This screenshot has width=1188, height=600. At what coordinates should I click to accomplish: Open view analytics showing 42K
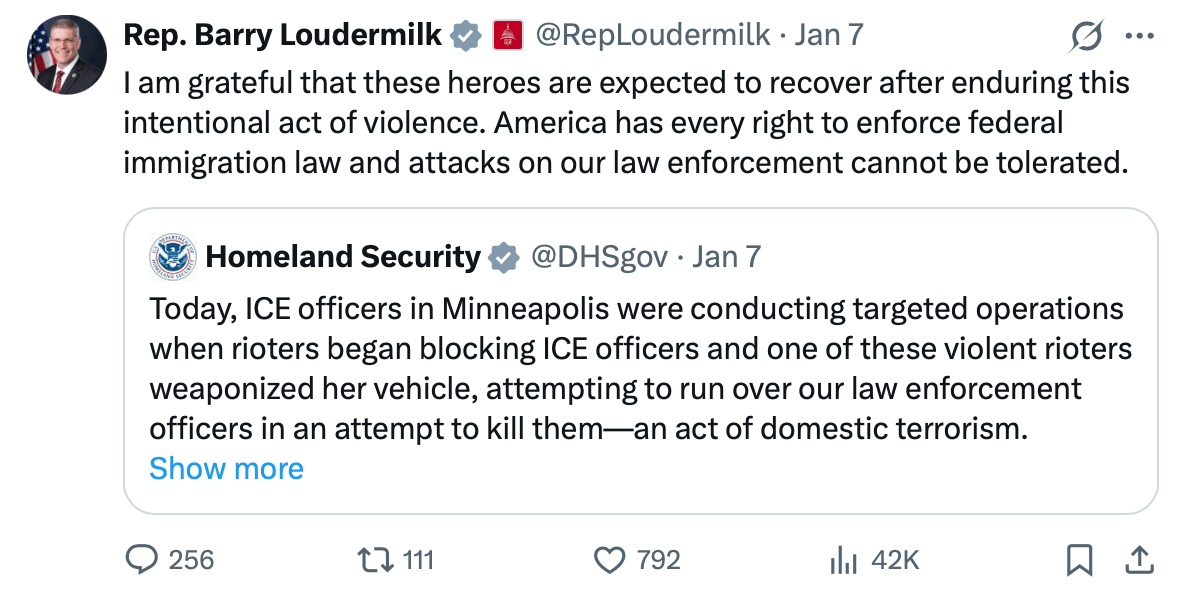pyautogui.click(x=843, y=560)
